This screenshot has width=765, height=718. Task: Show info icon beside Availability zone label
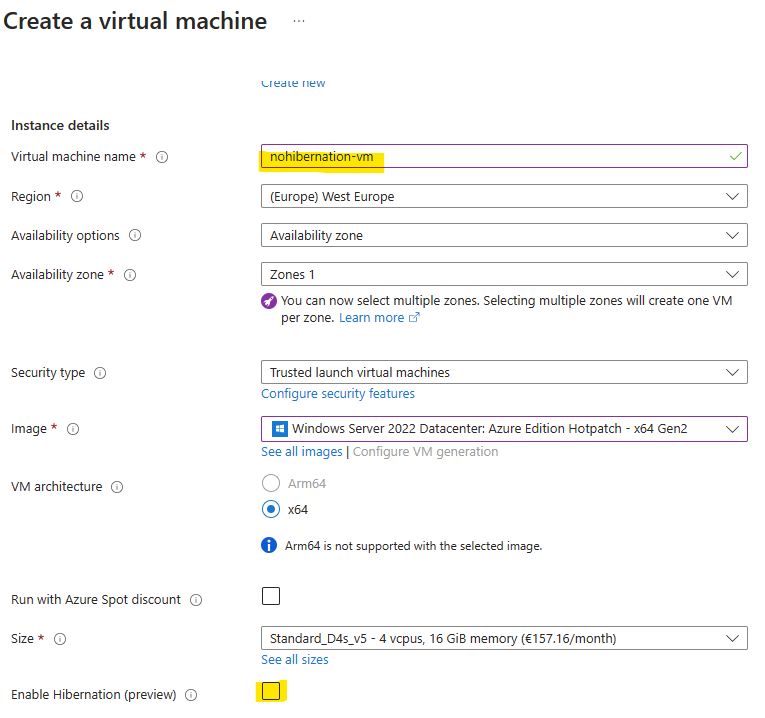(130, 275)
